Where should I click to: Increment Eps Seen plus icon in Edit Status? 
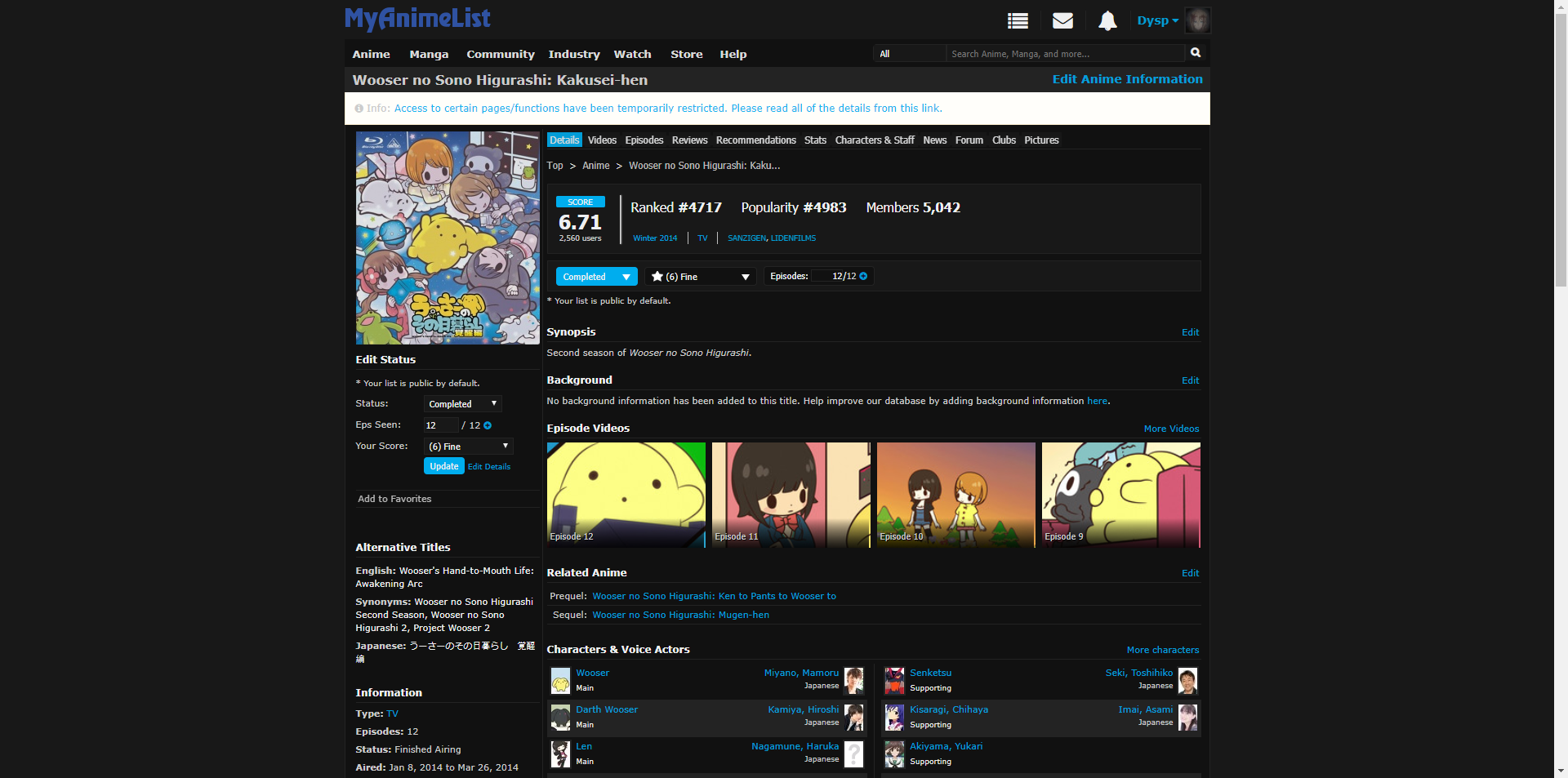(x=488, y=425)
